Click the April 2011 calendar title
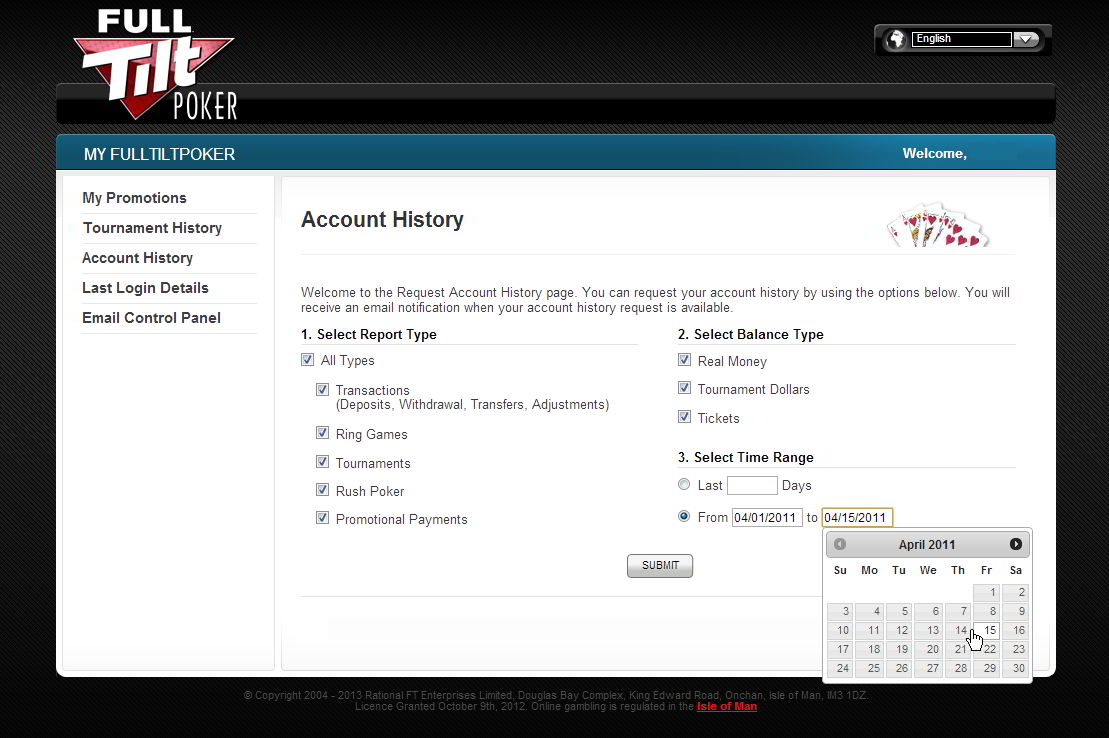 [927, 545]
